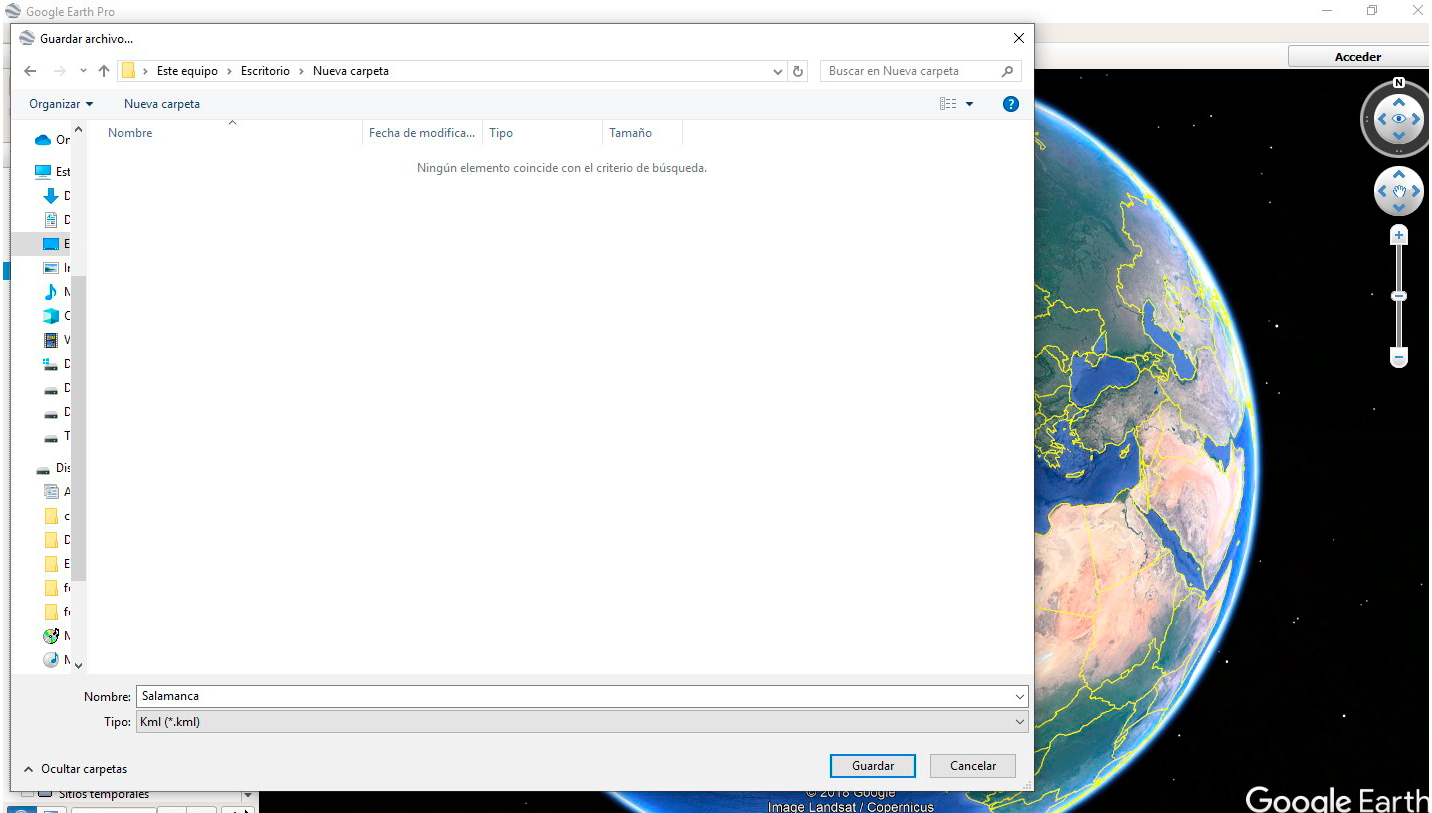Open the Documentos page icon in sidebar

coord(51,220)
